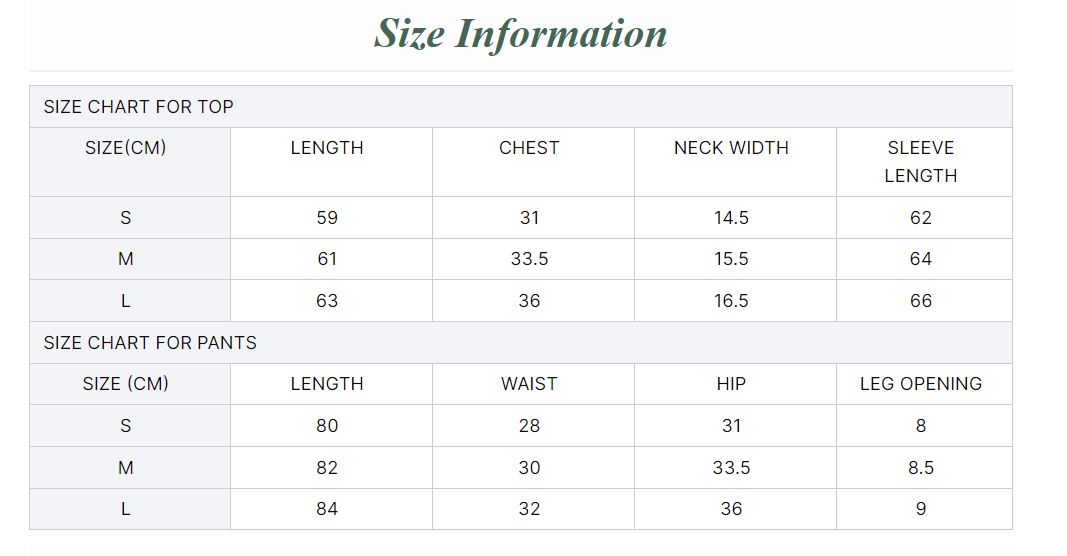Select the 28 waist cell
The width and height of the screenshot is (1067, 556).
pyautogui.click(x=529, y=426)
